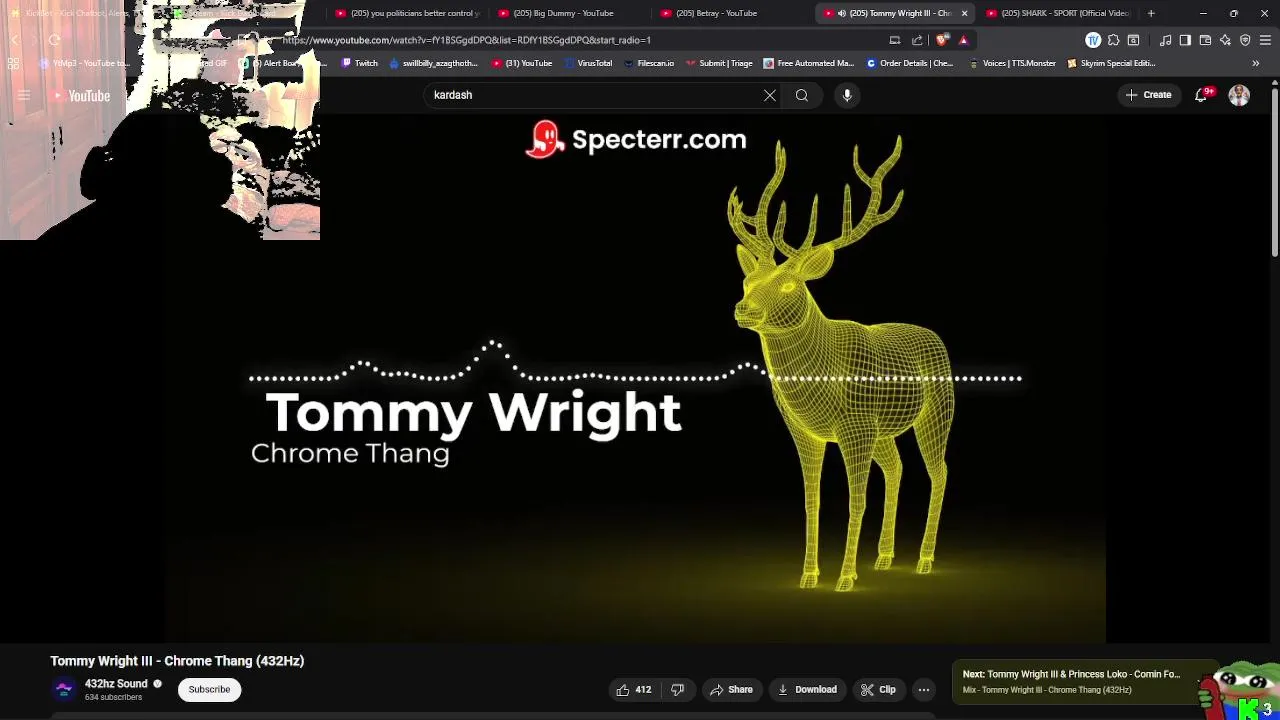This screenshot has width=1280, height=720.
Task: Open the Skyrim Special Edition bookmark
Action: pyautogui.click(x=1111, y=63)
